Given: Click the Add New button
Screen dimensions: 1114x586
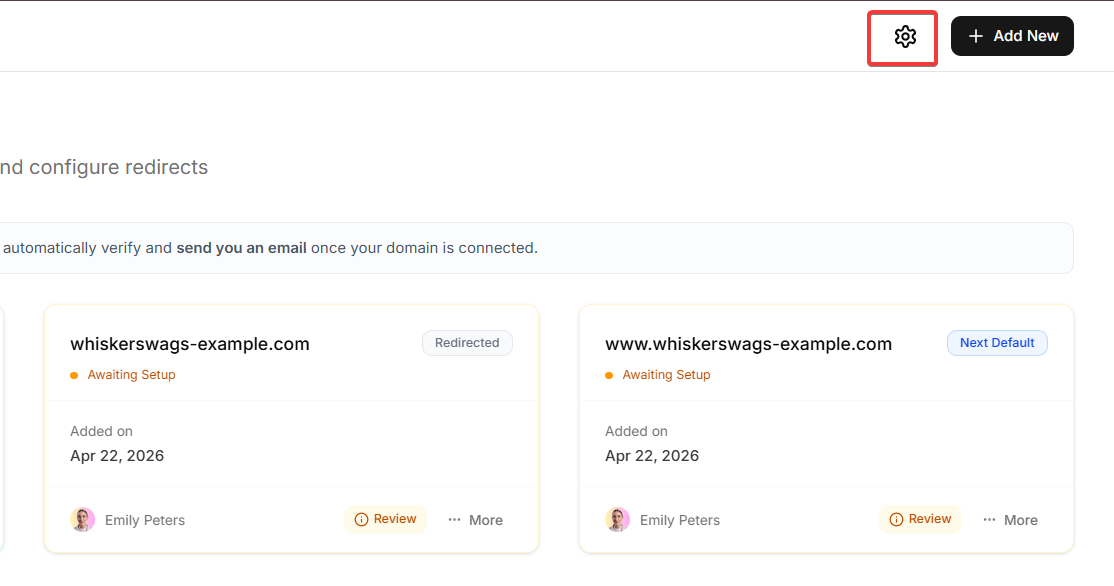Looking at the screenshot, I should coord(1012,36).
